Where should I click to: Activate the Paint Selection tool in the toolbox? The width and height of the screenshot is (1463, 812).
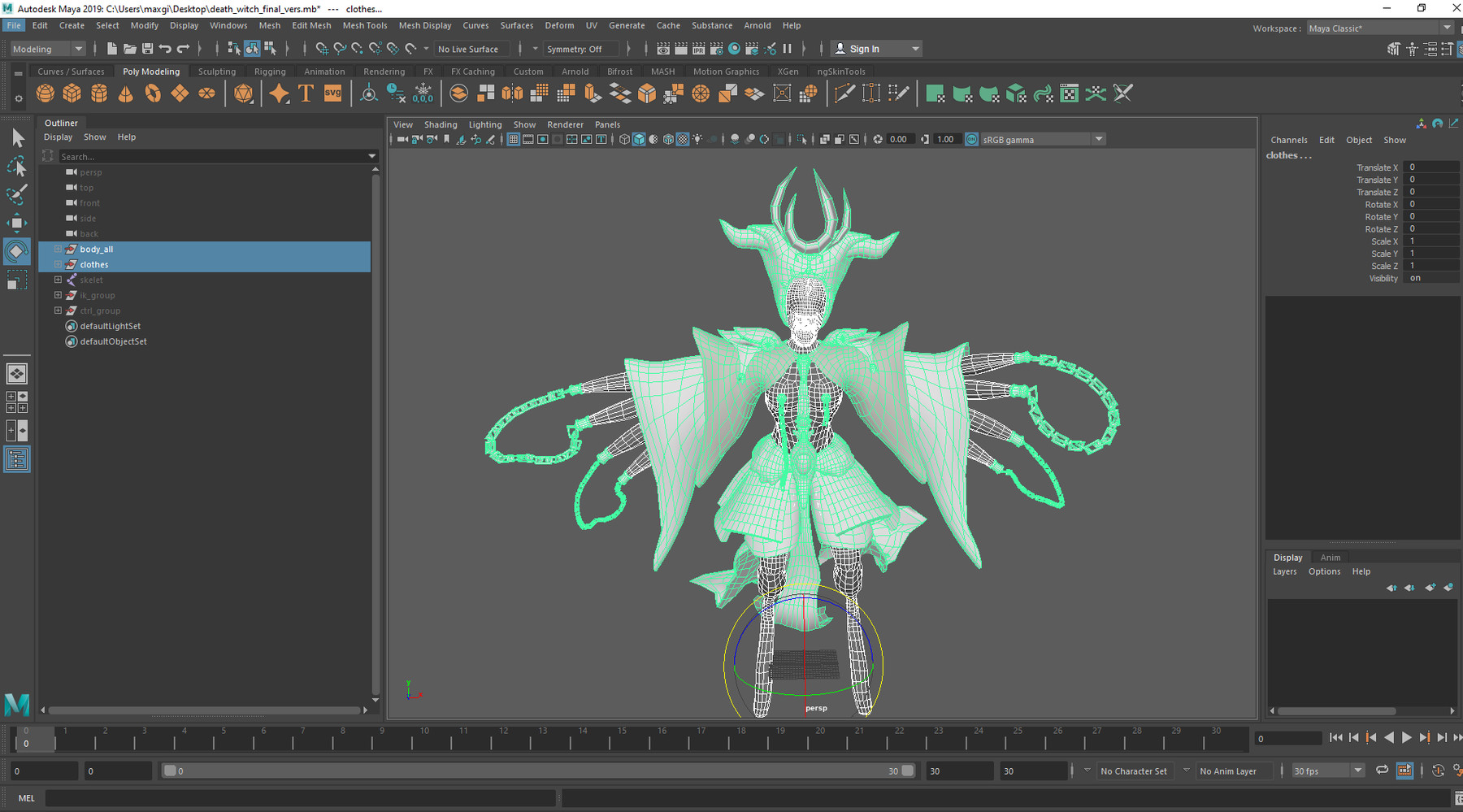(17, 194)
